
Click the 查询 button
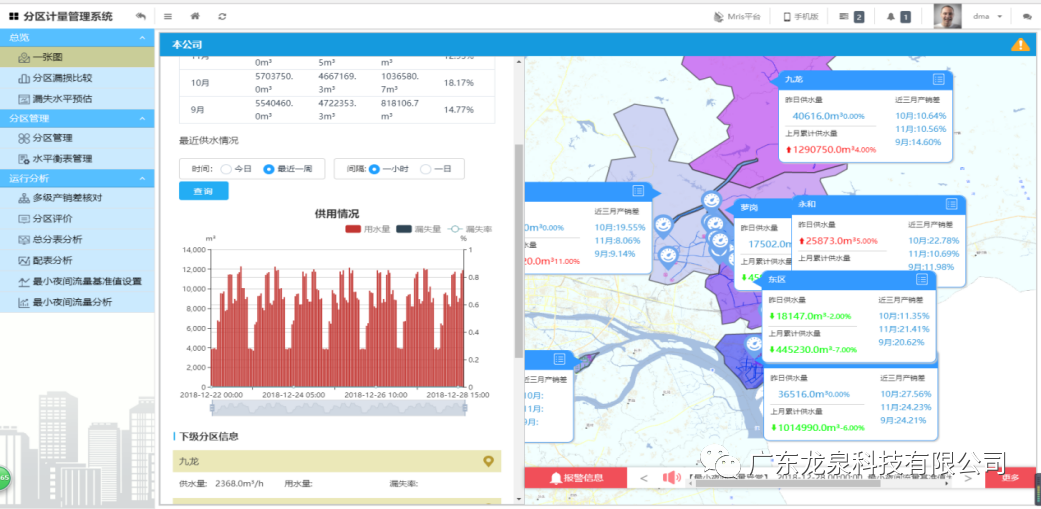[x=203, y=191]
